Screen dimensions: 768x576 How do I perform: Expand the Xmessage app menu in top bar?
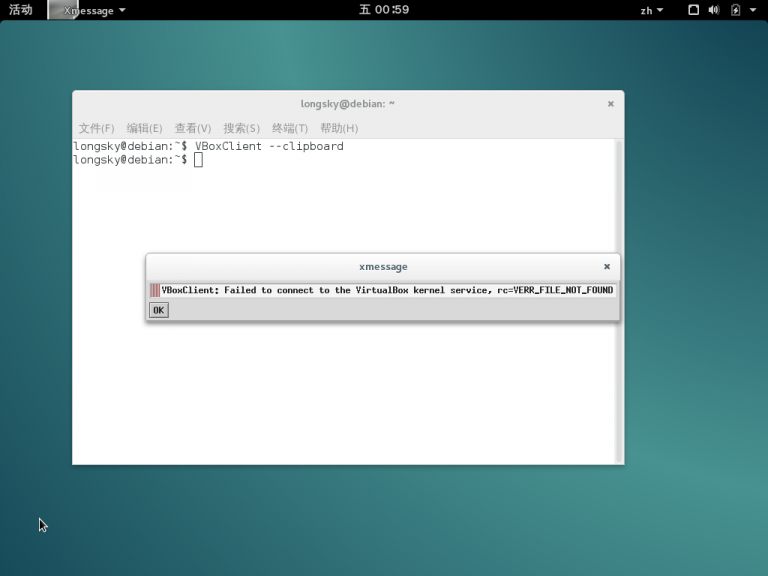94,10
